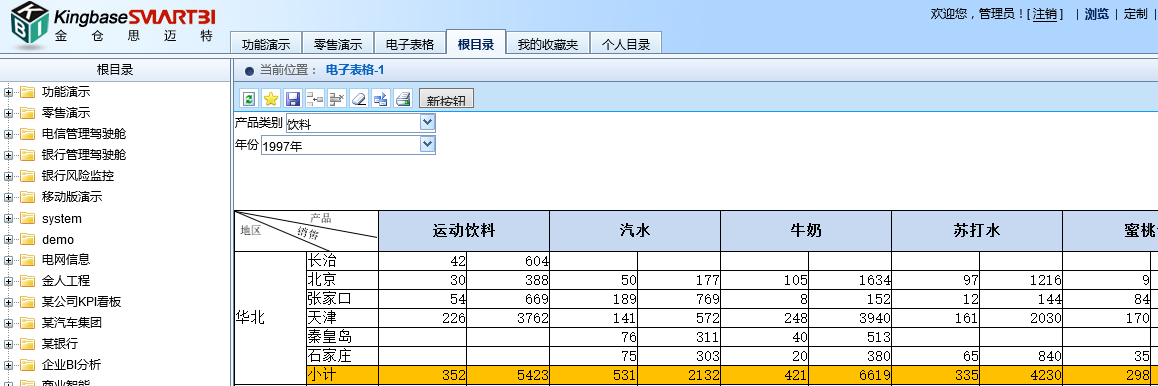The image size is (1158, 386).
Task: Save report with the floppy disk icon
Action: (293, 98)
